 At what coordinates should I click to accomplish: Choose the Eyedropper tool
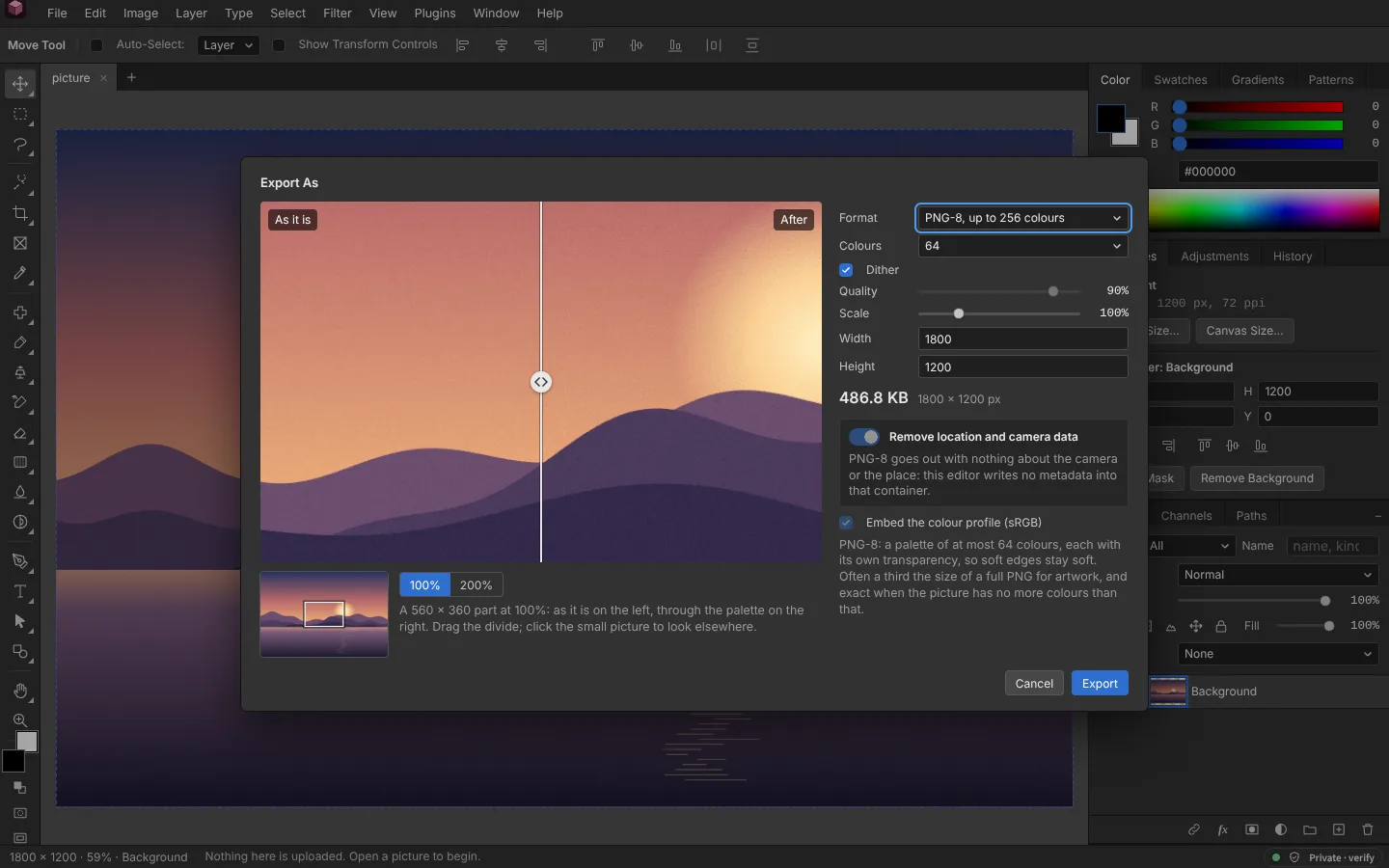pos(20,274)
